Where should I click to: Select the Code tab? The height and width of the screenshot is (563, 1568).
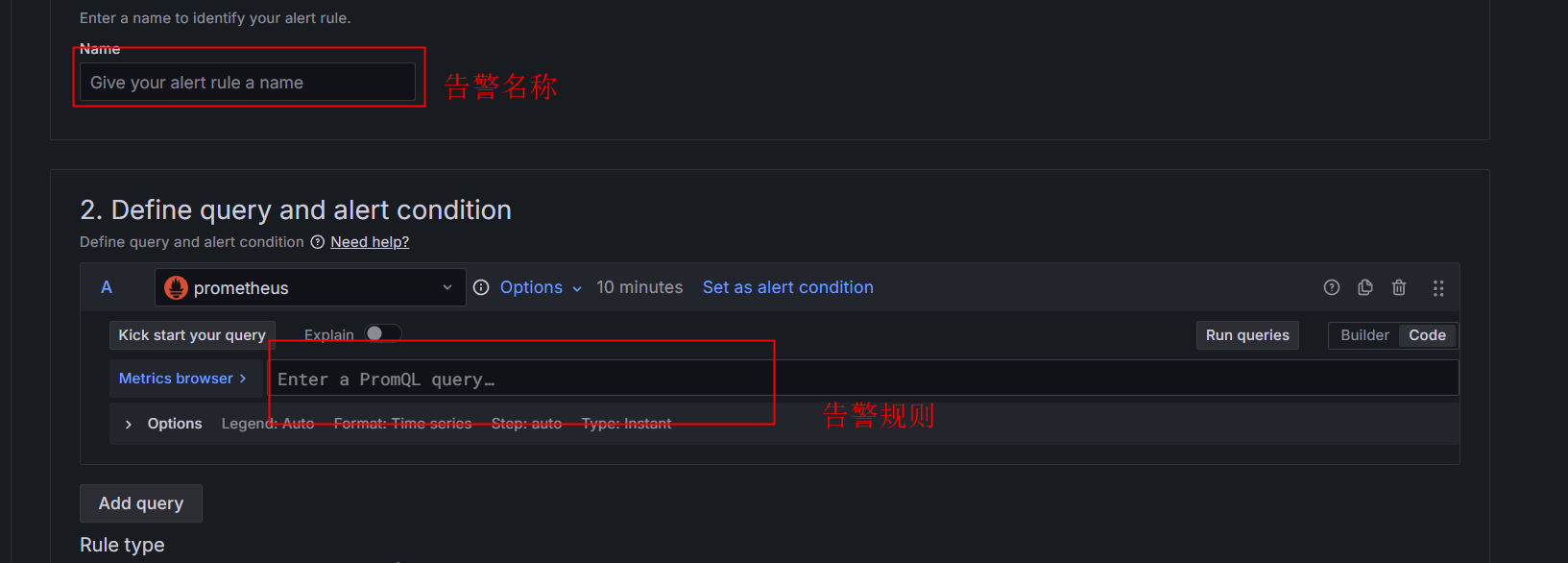click(x=1427, y=334)
